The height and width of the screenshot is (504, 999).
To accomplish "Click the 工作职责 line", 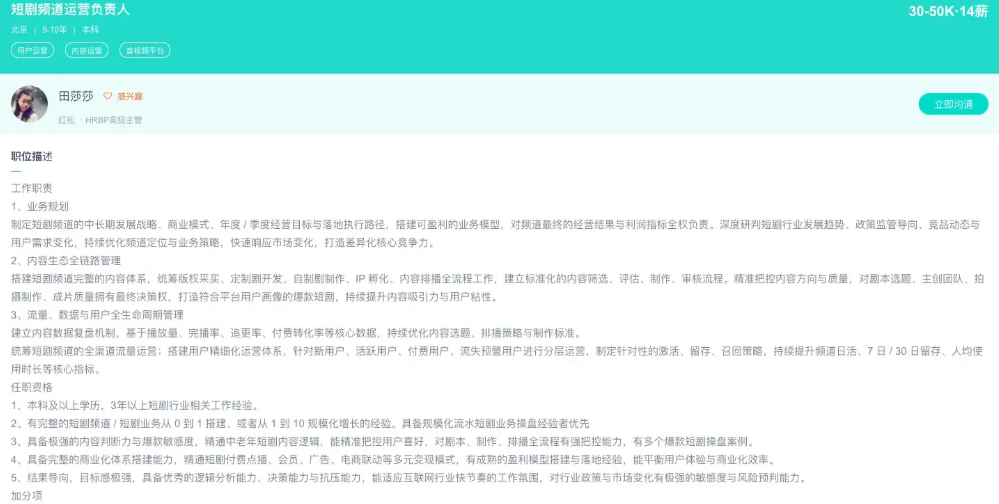I will 32,189.
